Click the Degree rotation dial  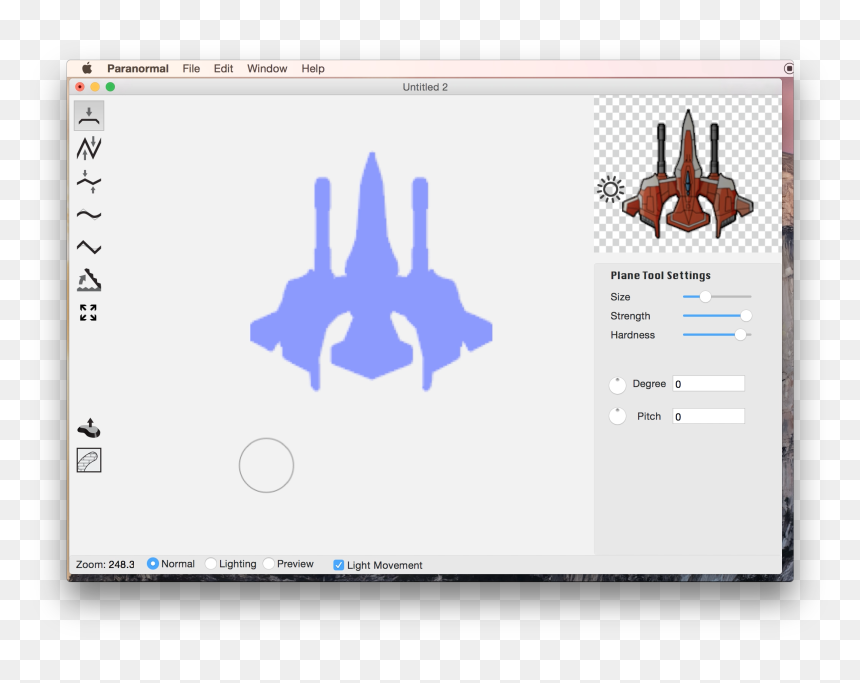(618, 385)
